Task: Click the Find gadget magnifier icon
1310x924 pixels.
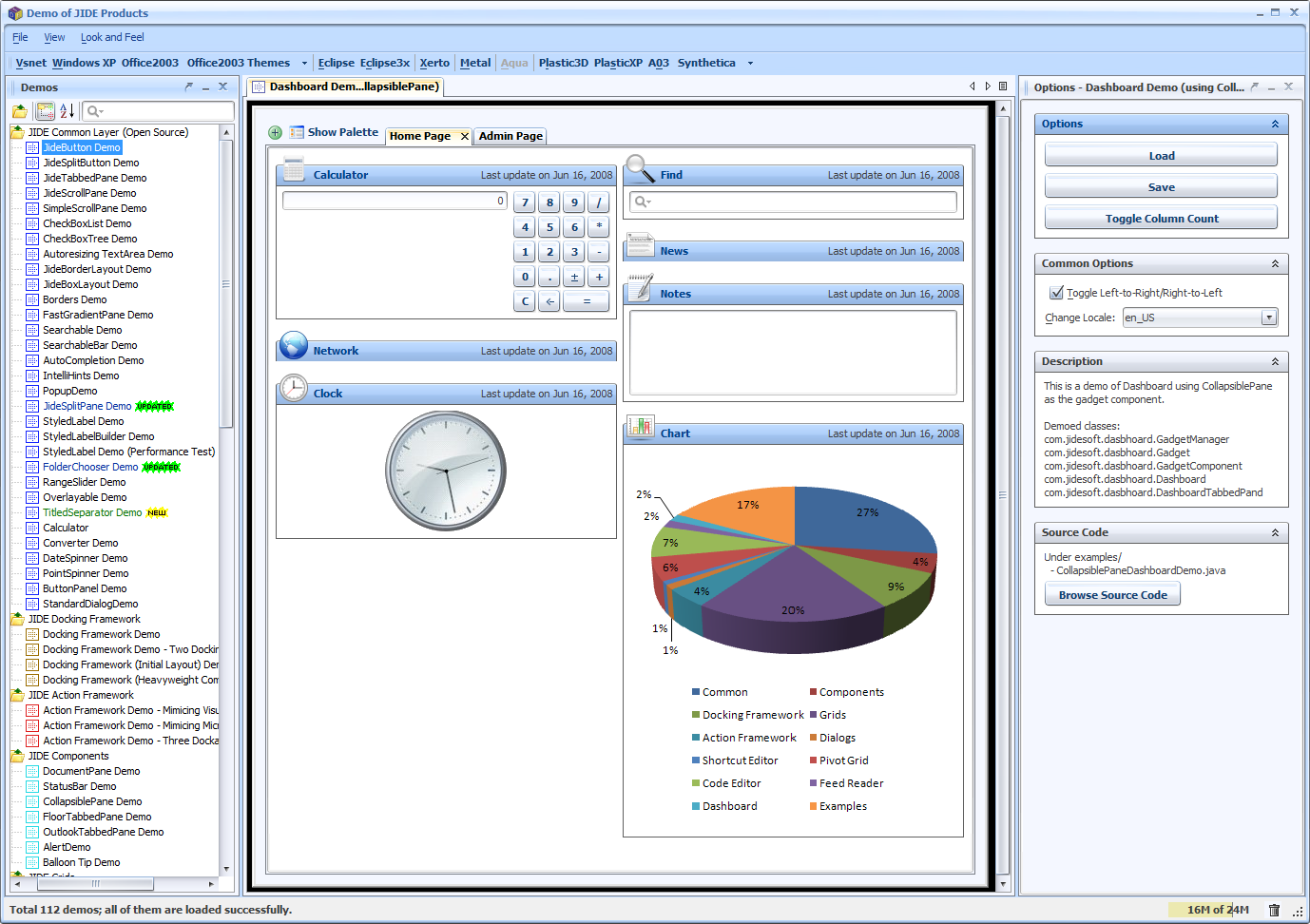Action: (x=640, y=168)
